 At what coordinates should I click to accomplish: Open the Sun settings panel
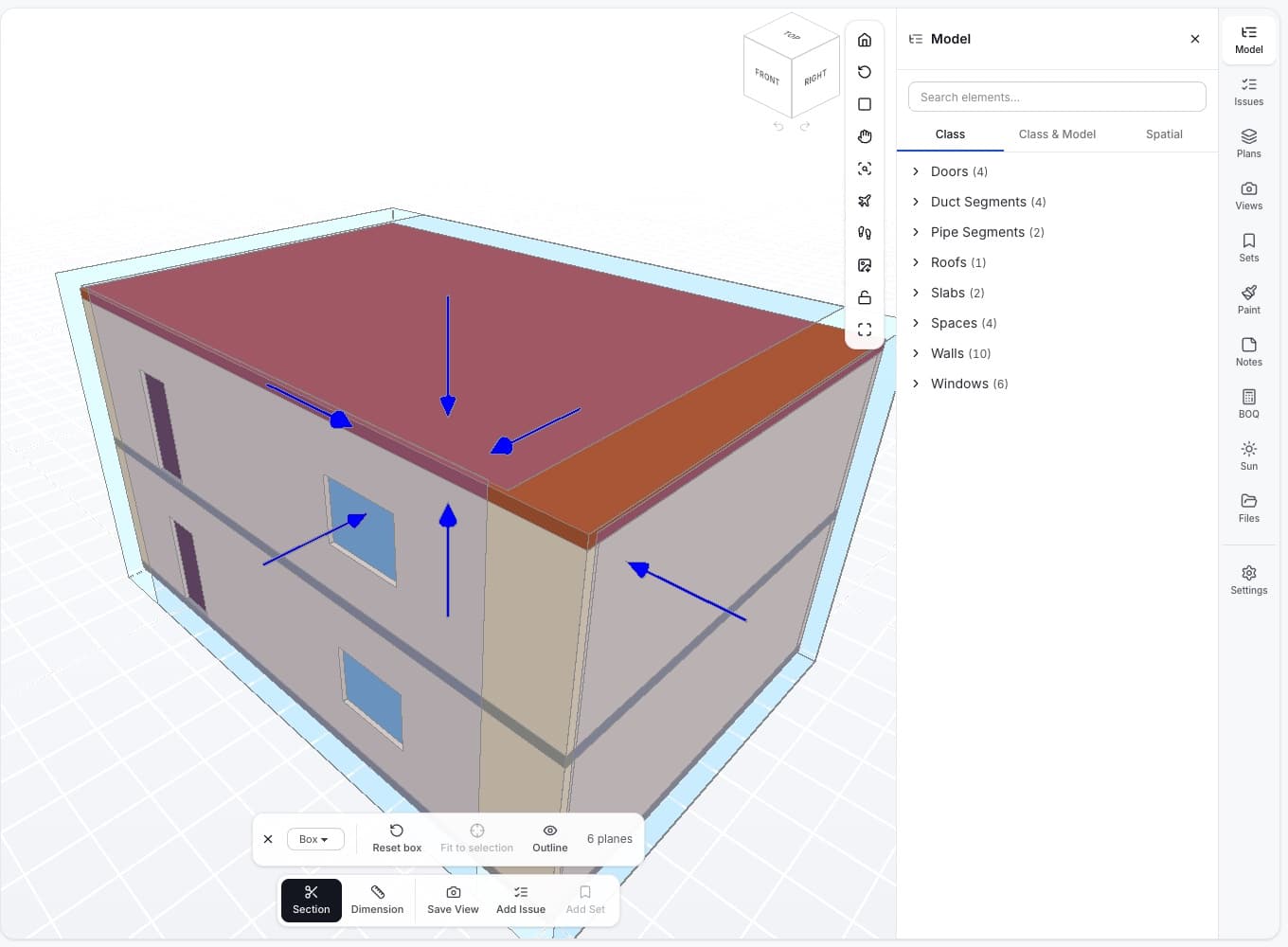tap(1248, 456)
